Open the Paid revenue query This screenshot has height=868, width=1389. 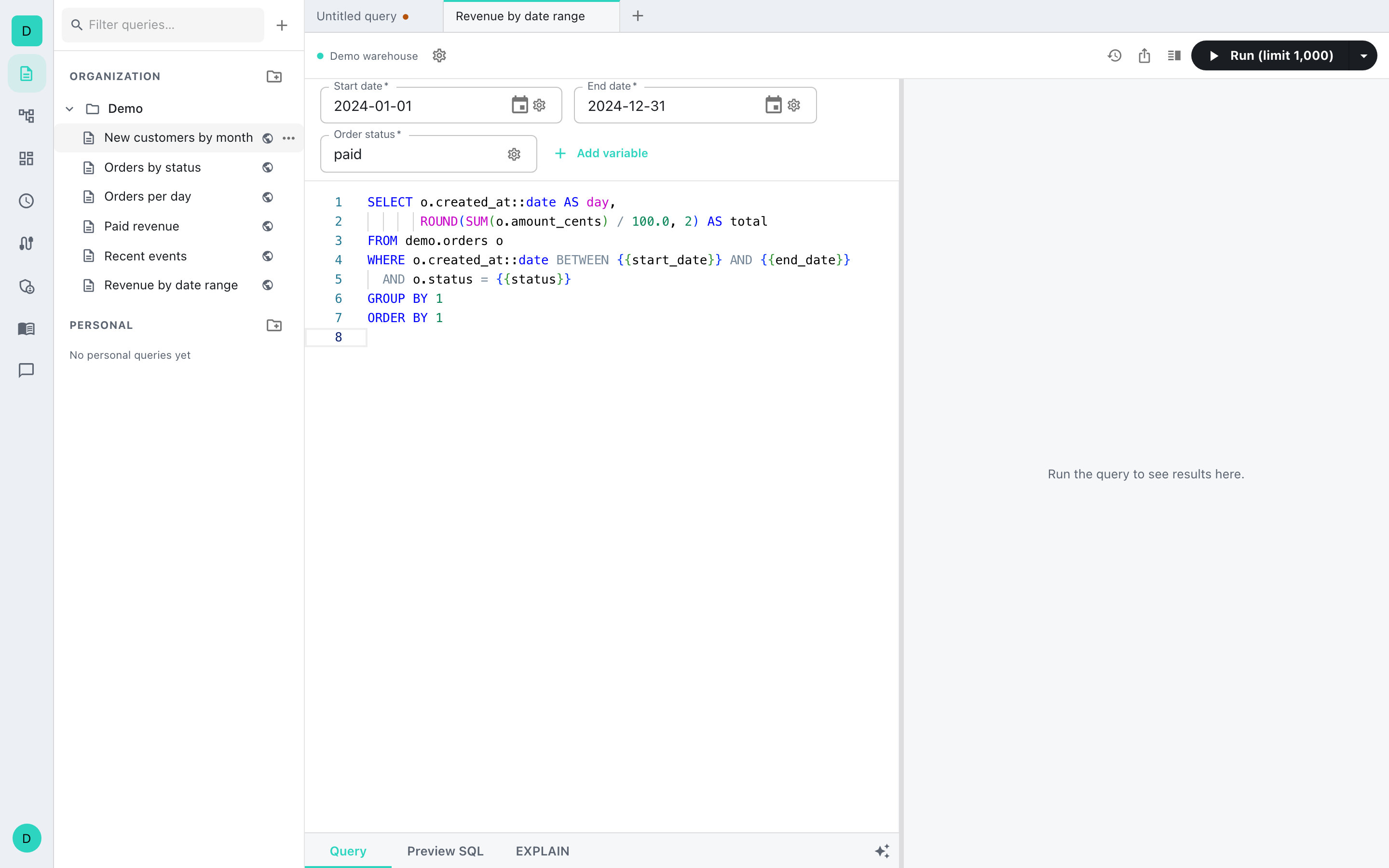178,226
